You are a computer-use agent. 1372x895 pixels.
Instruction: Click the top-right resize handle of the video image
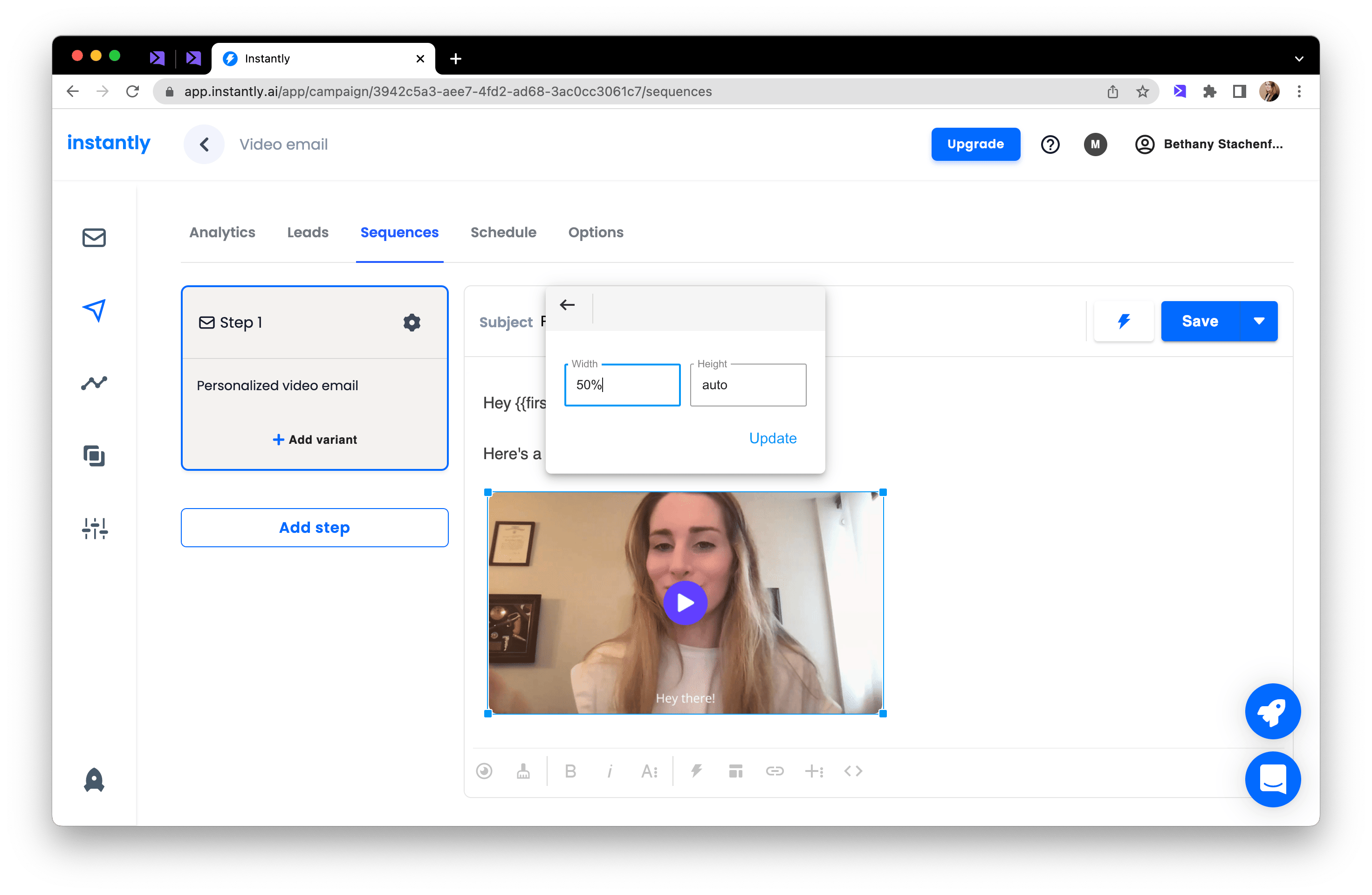coord(883,492)
